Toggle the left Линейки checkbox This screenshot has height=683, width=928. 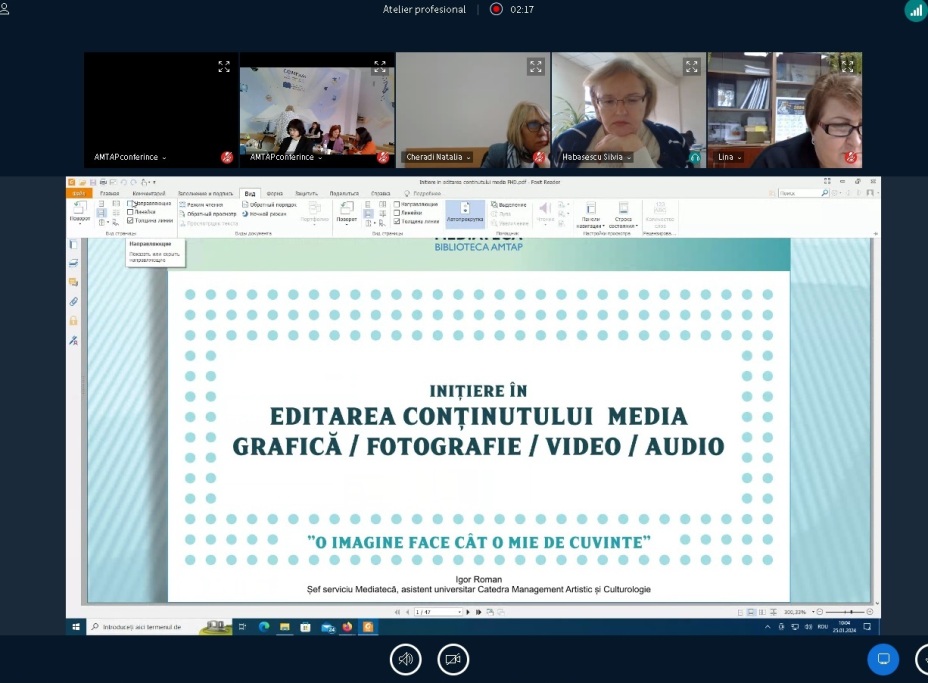tap(130, 212)
